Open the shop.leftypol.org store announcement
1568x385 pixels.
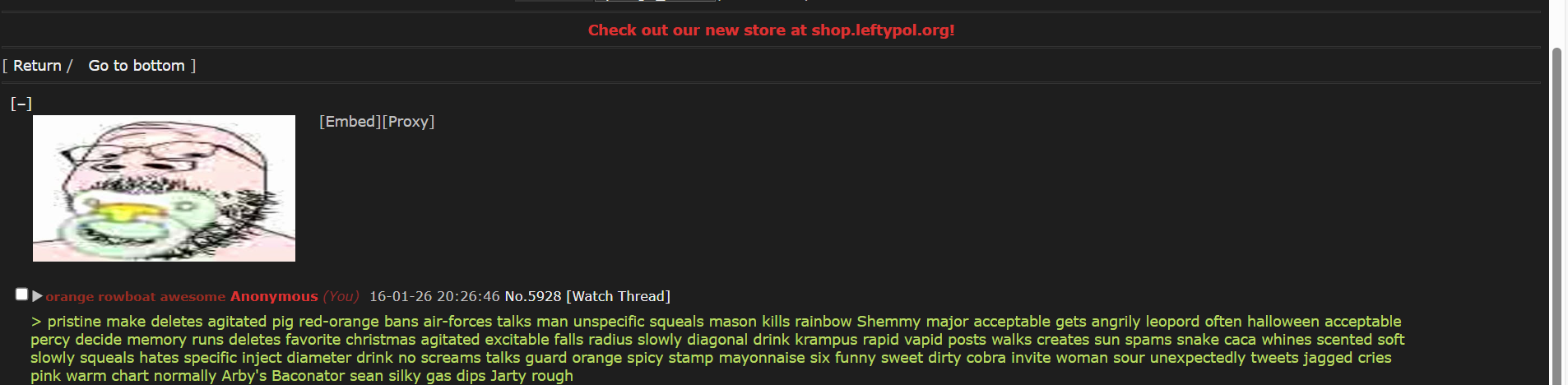771,30
